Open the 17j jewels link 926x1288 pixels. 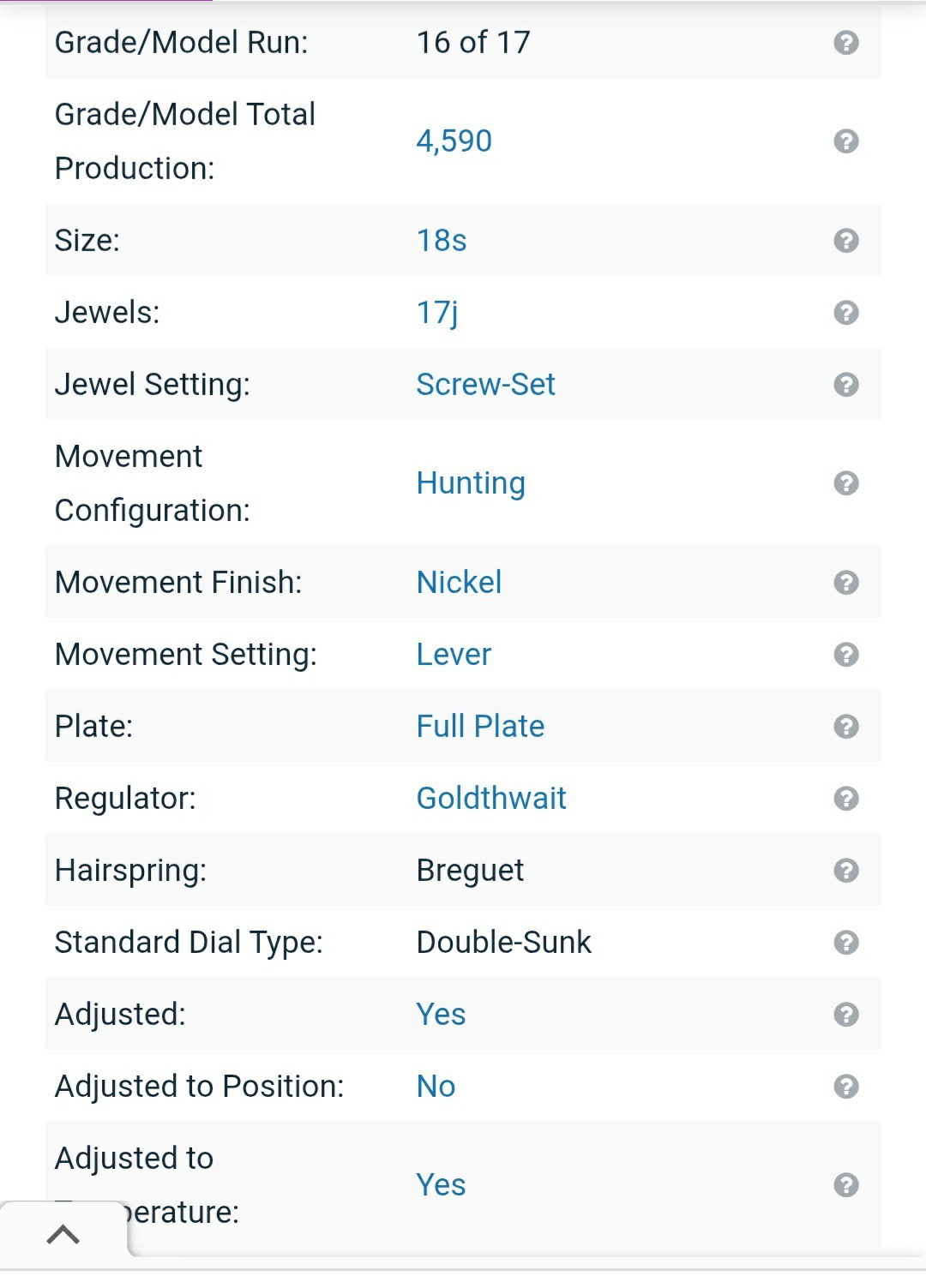tap(437, 313)
